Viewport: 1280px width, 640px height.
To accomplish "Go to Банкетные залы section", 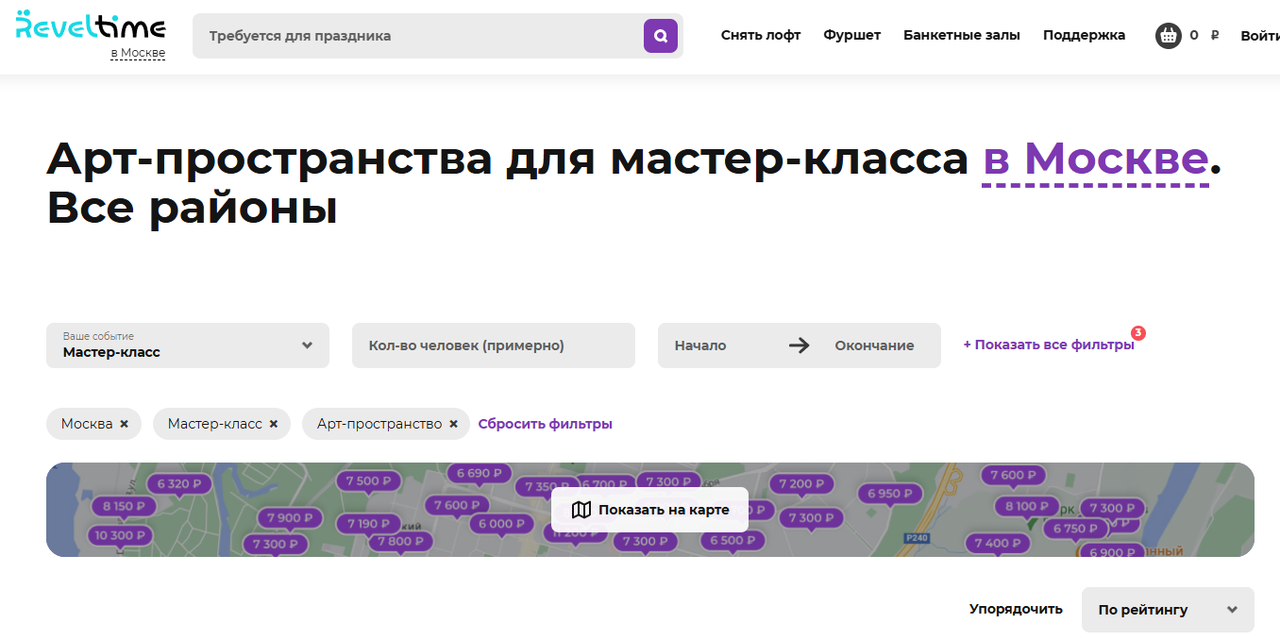I will coord(961,35).
